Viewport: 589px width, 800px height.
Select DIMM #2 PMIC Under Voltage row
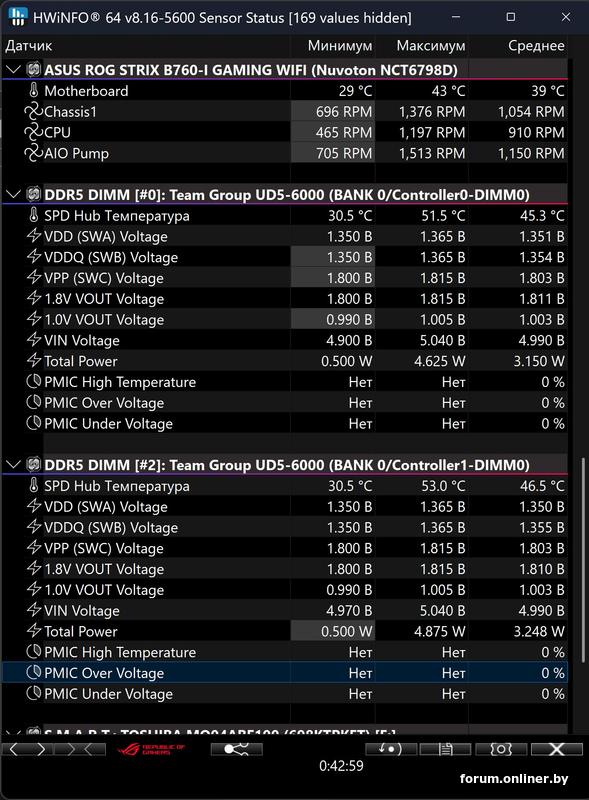[x=285, y=694]
